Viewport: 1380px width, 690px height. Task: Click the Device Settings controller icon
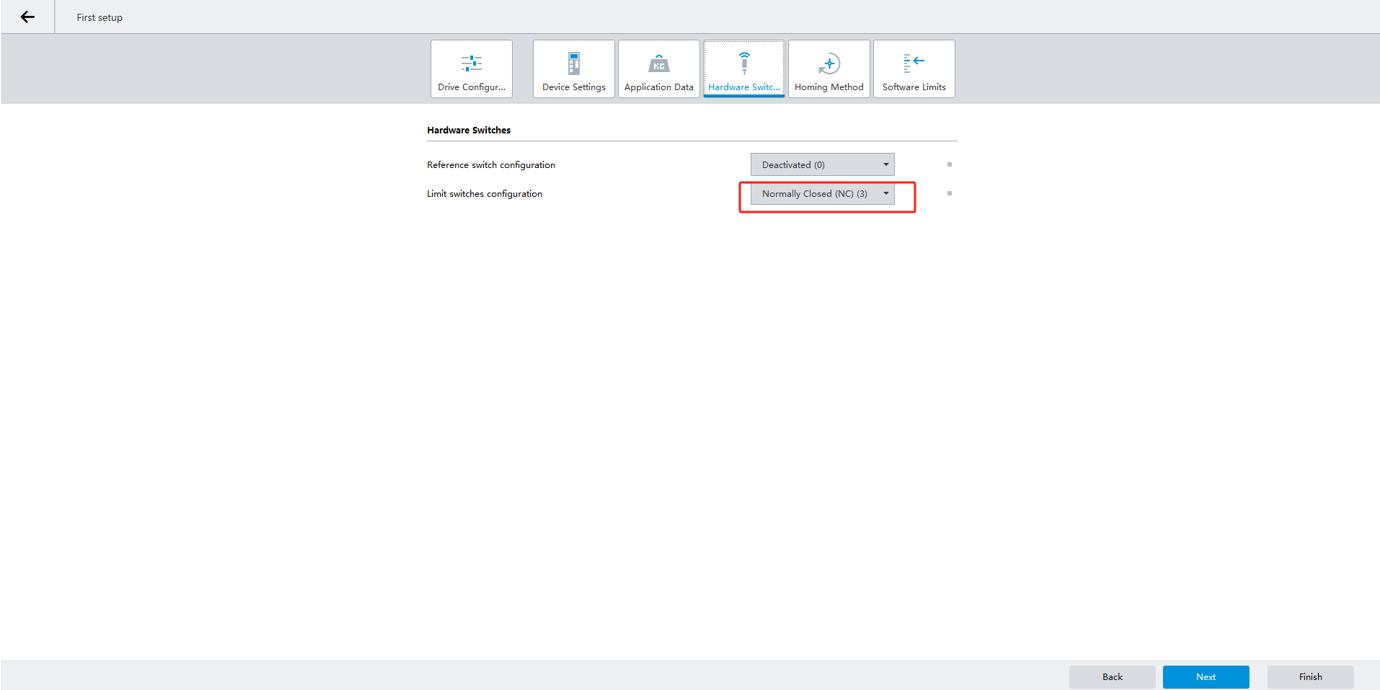[573, 63]
